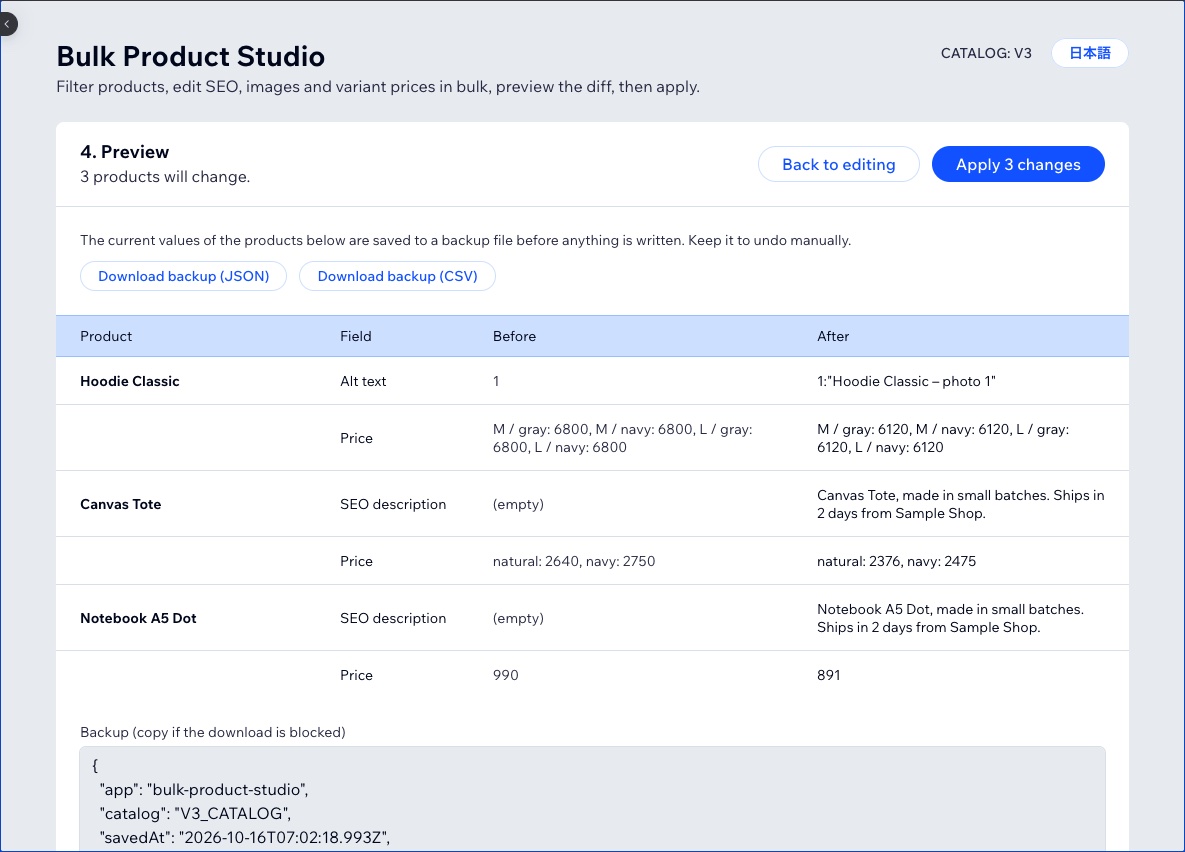Click Notebook A5 Dot (empty) before value
The height and width of the screenshot is (852, 1185).
click(518, 618)
